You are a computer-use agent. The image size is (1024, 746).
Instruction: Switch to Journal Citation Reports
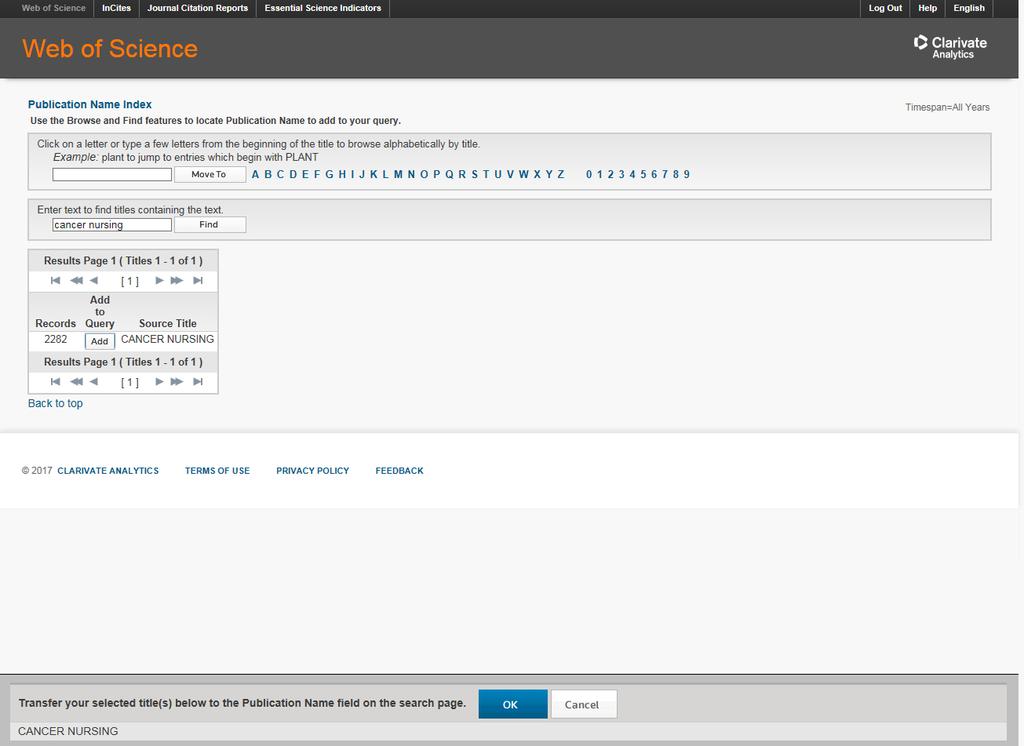click(197, 8)
